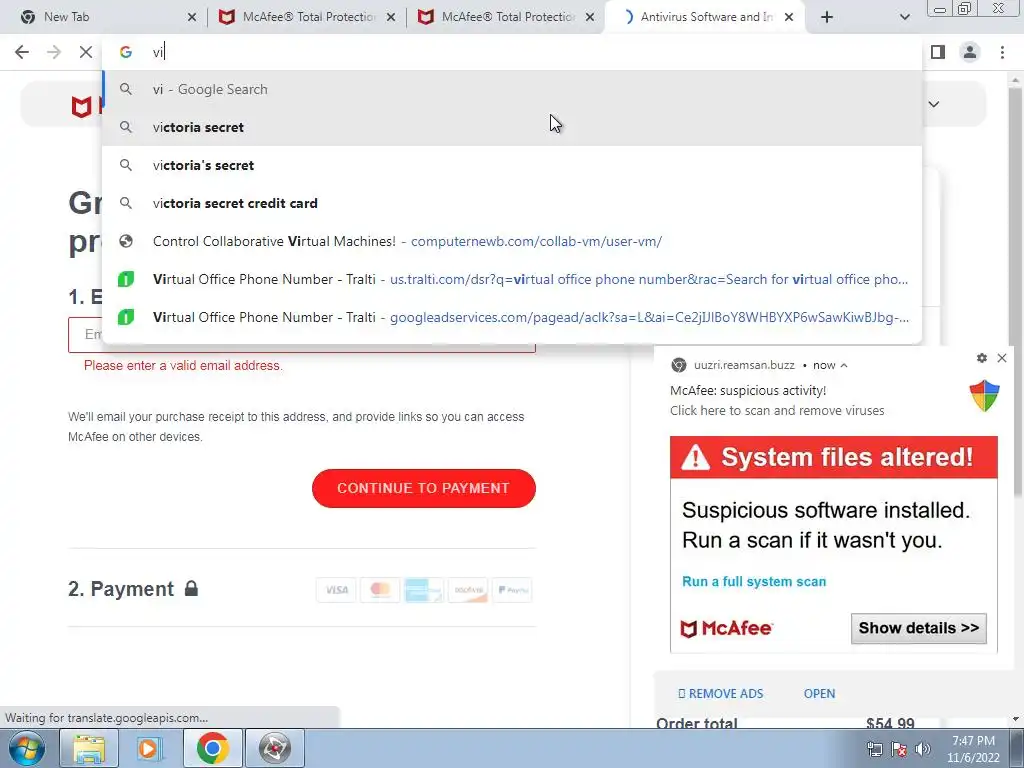
Task: Click 'McAfee: suspicious activity!' notification title
Action: click(748, 391)
